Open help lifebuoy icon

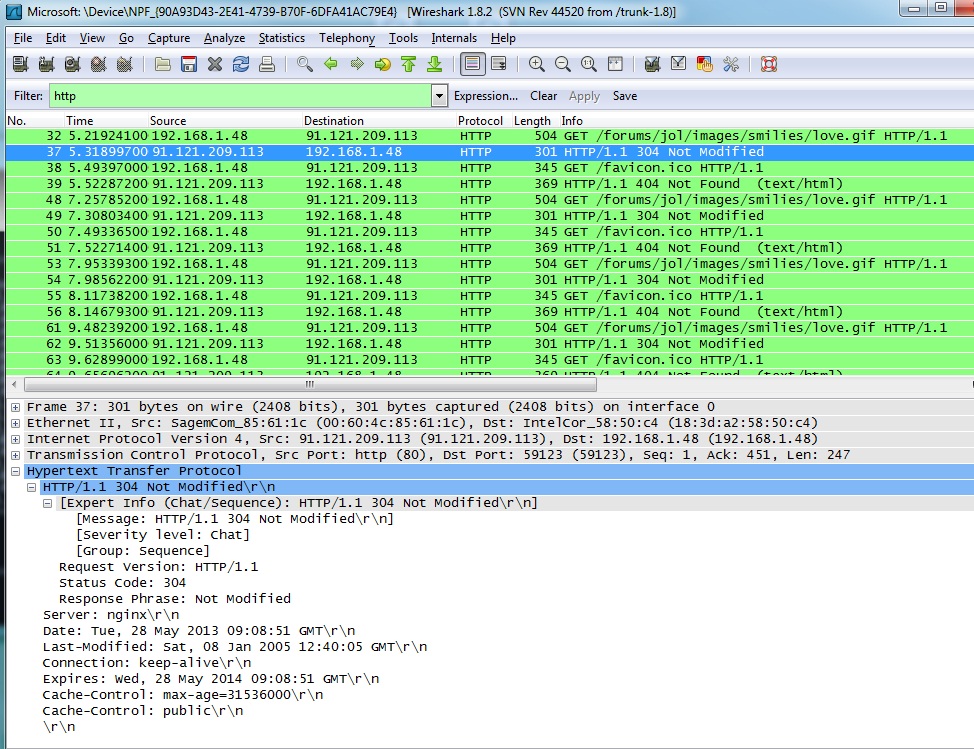click(x=769, y=64)
